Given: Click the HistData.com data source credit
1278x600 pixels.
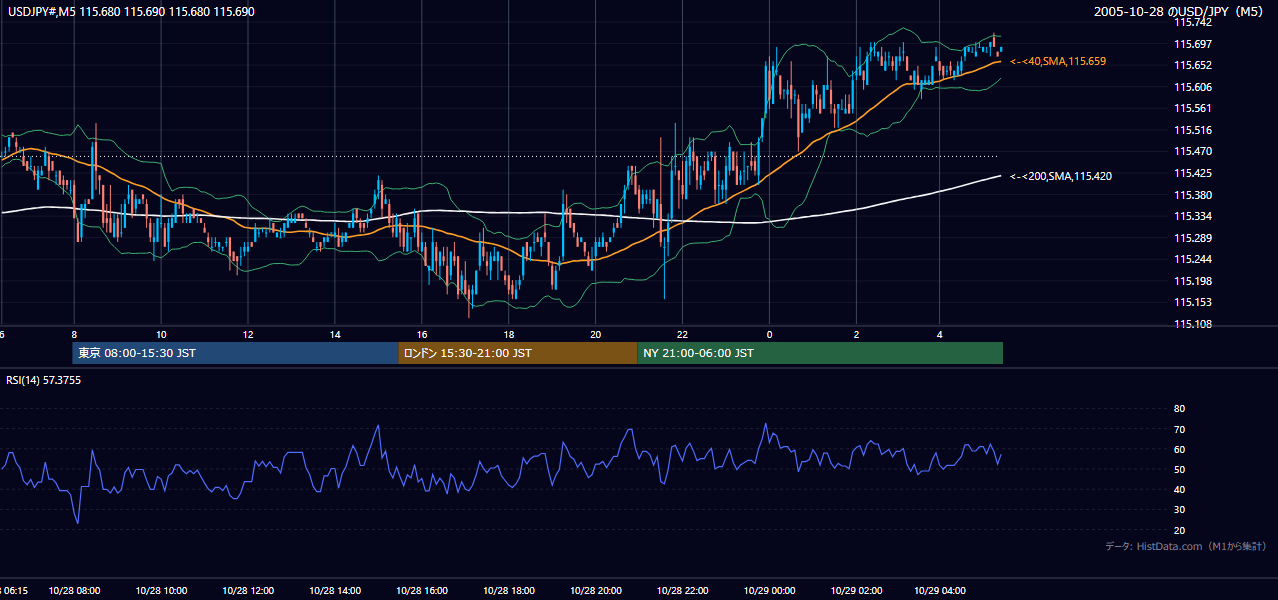Looking at the screenshot, I should tap(1186, 546).
